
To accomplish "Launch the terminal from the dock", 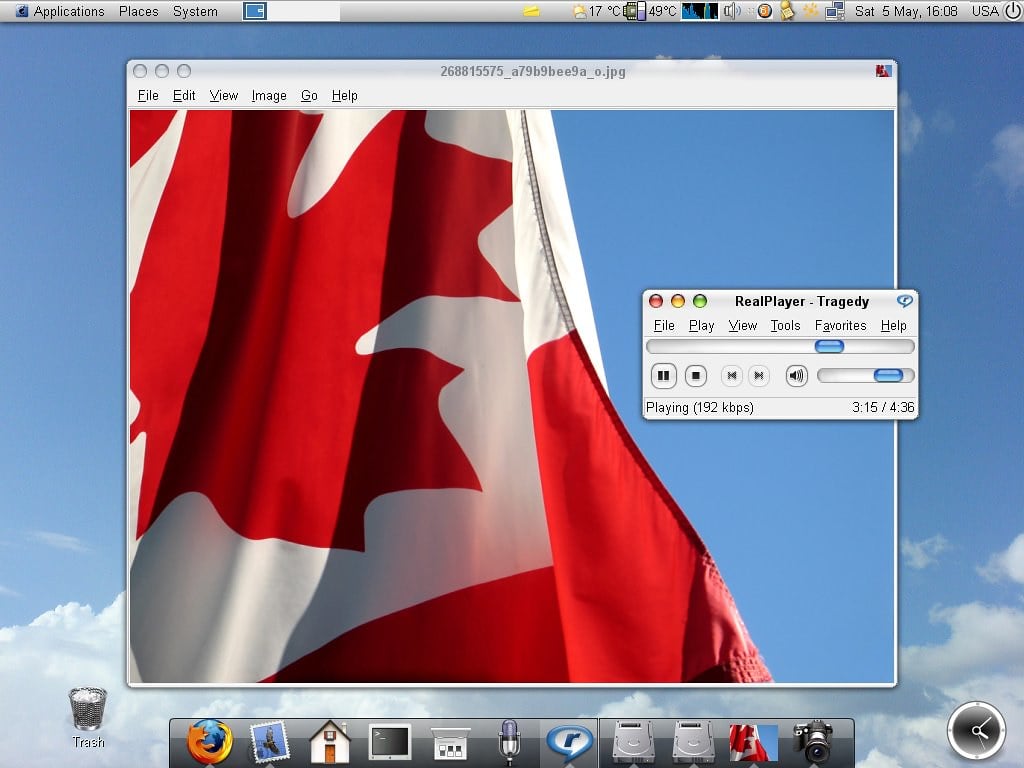I will tap(389, 742).
